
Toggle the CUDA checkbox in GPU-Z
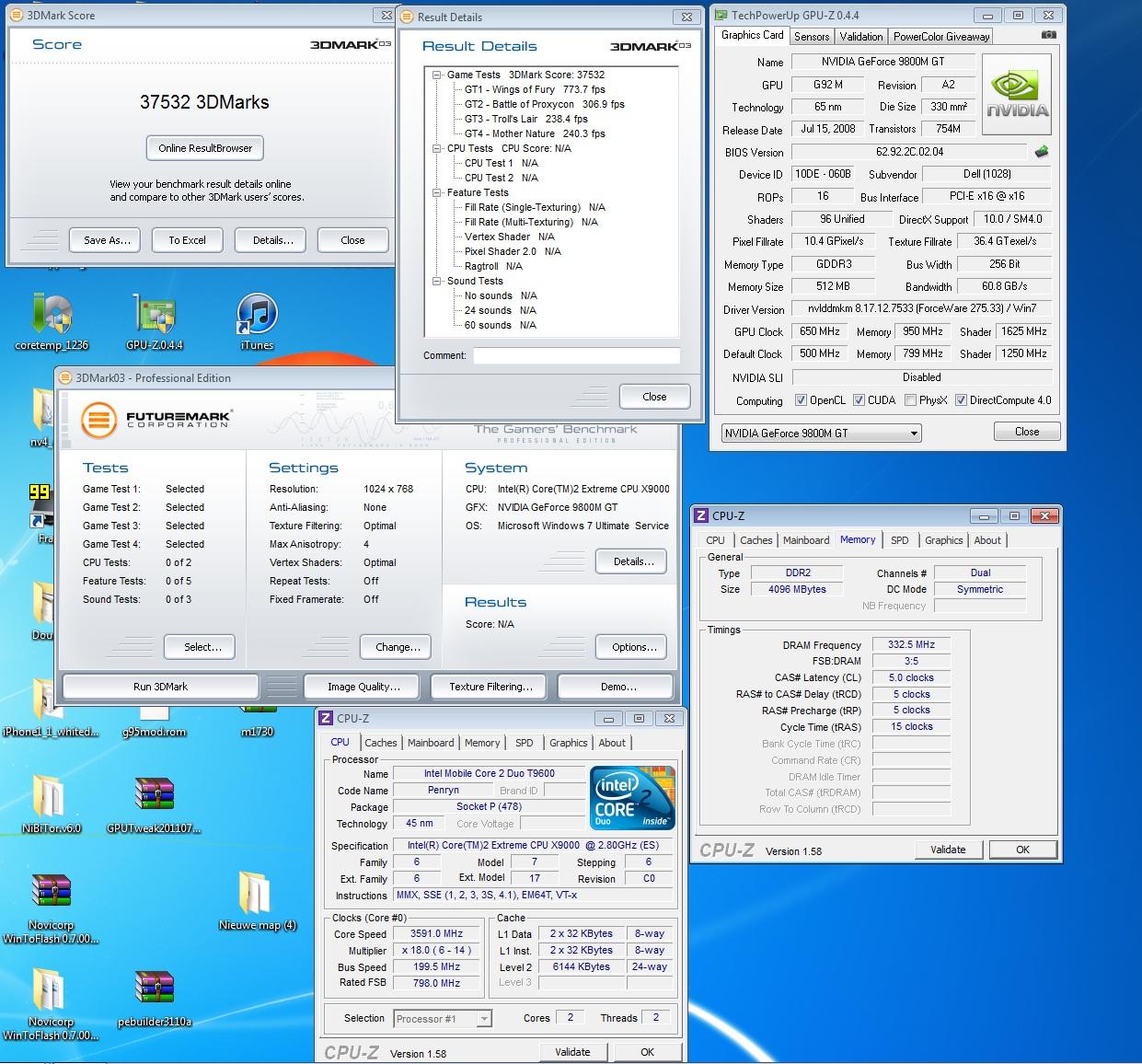pos(859,400)
